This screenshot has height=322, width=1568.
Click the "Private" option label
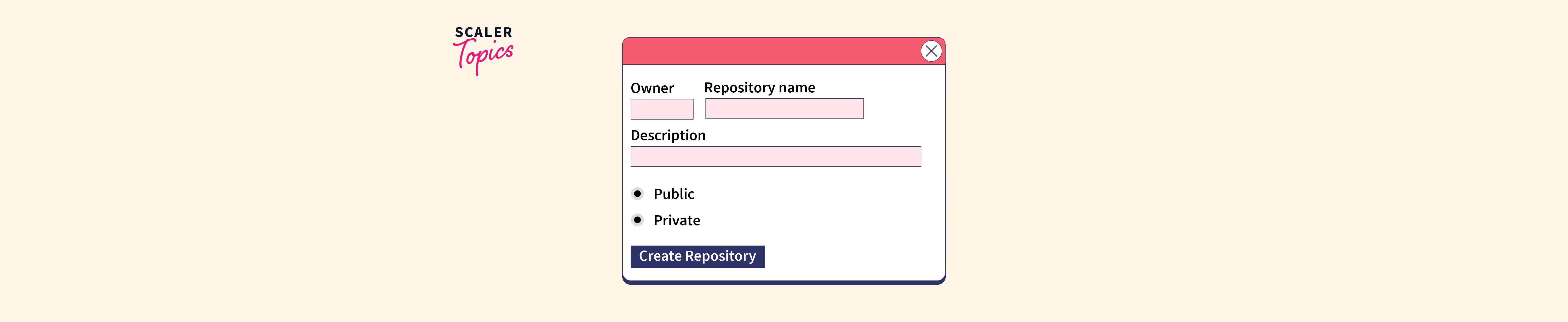click(x=676, y=220)
